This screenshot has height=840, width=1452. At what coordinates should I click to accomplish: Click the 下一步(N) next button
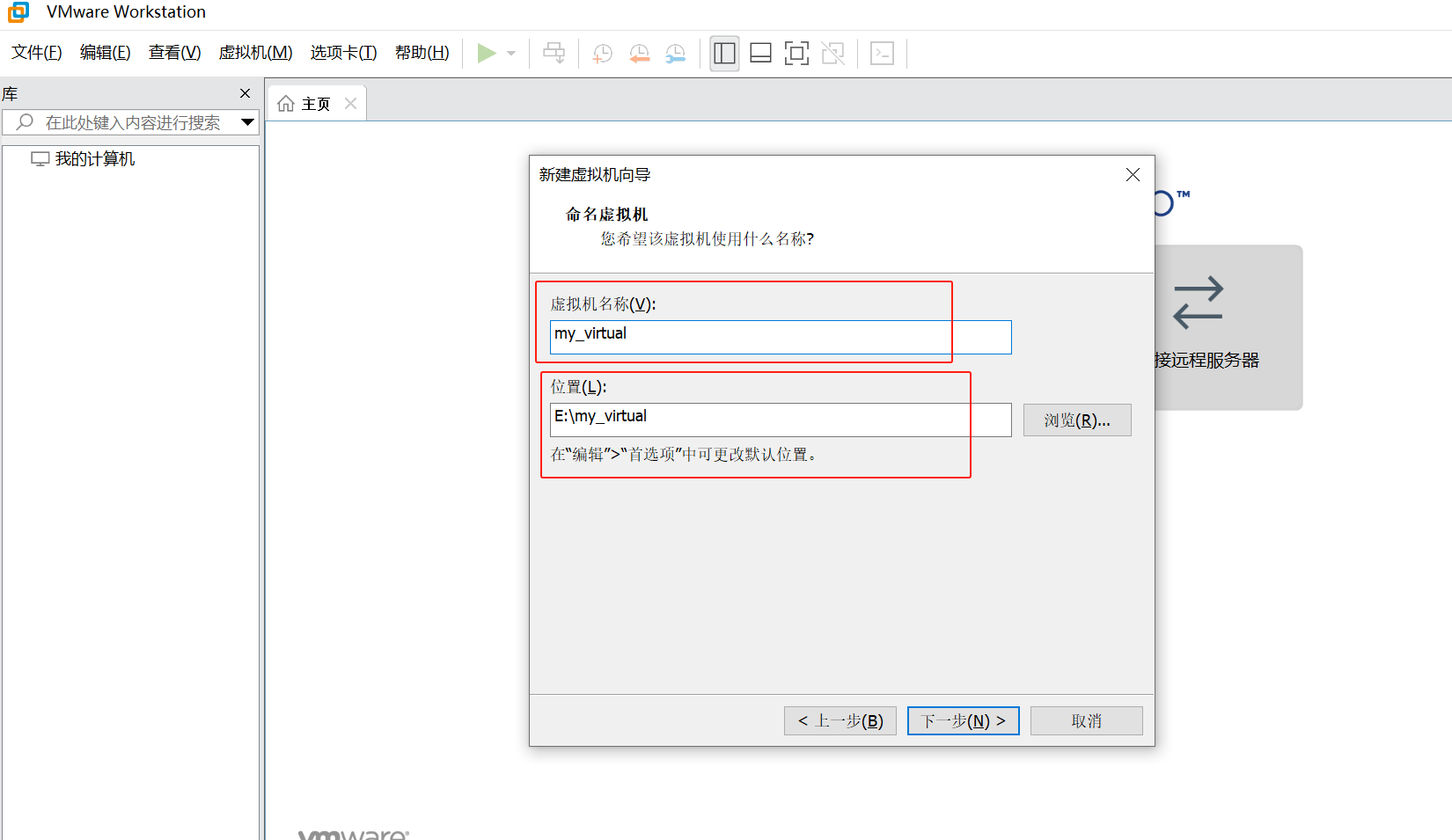964,721
